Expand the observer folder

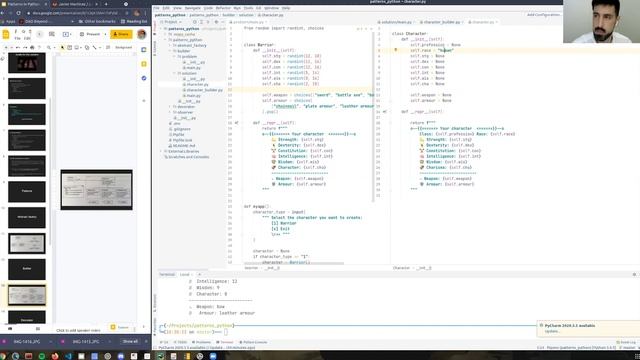click(x=170, y=112)
